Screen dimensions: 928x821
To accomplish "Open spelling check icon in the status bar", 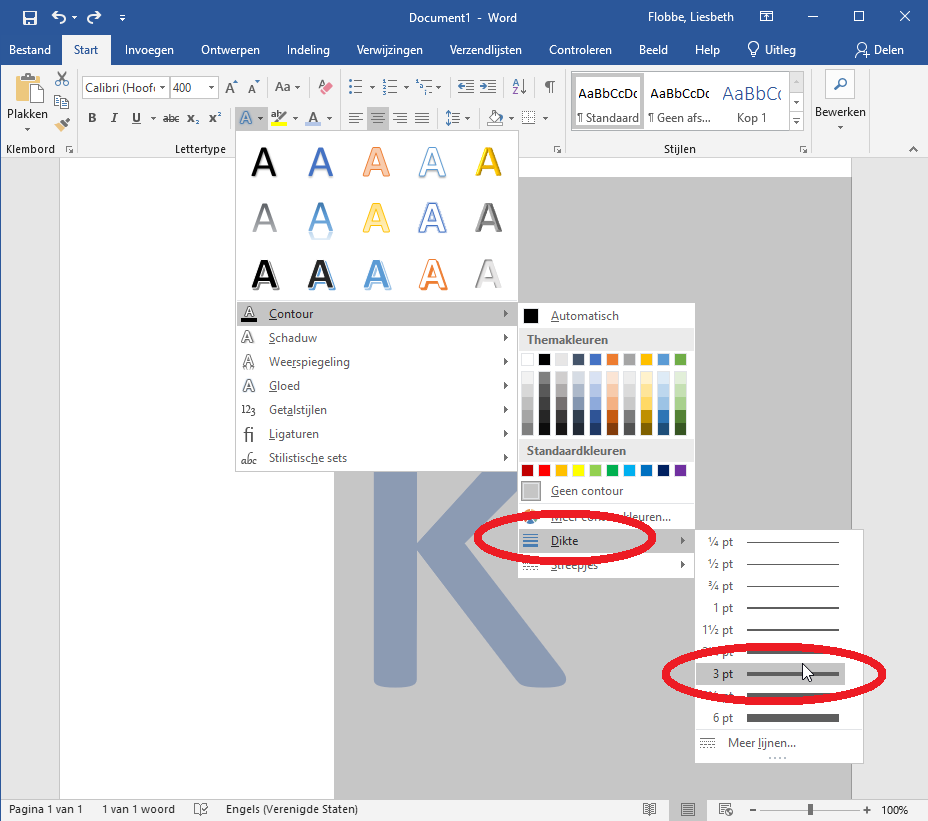I will coord(201,809).
